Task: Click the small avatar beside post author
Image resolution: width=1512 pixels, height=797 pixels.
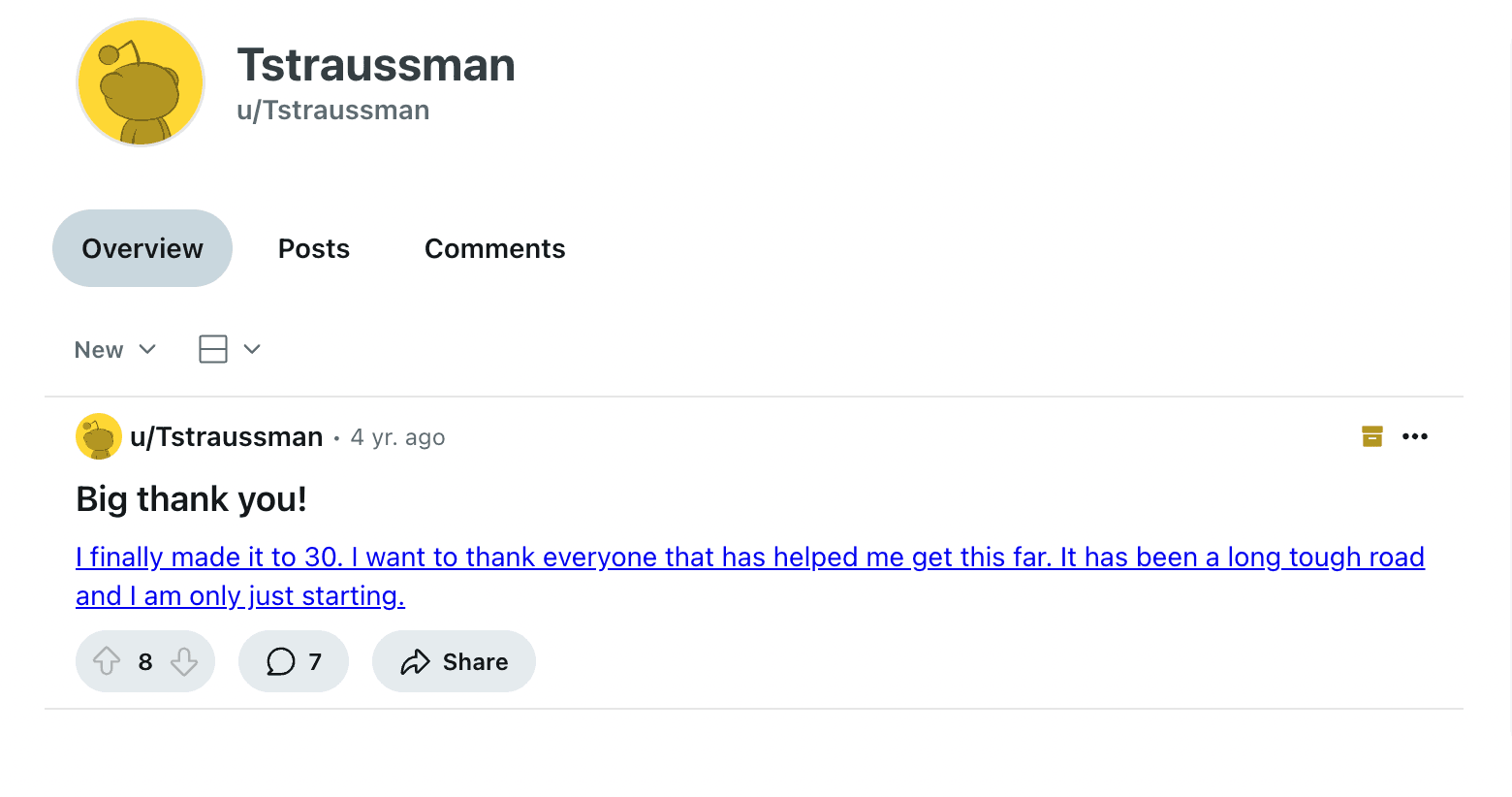Action: [x=98, y=436]
